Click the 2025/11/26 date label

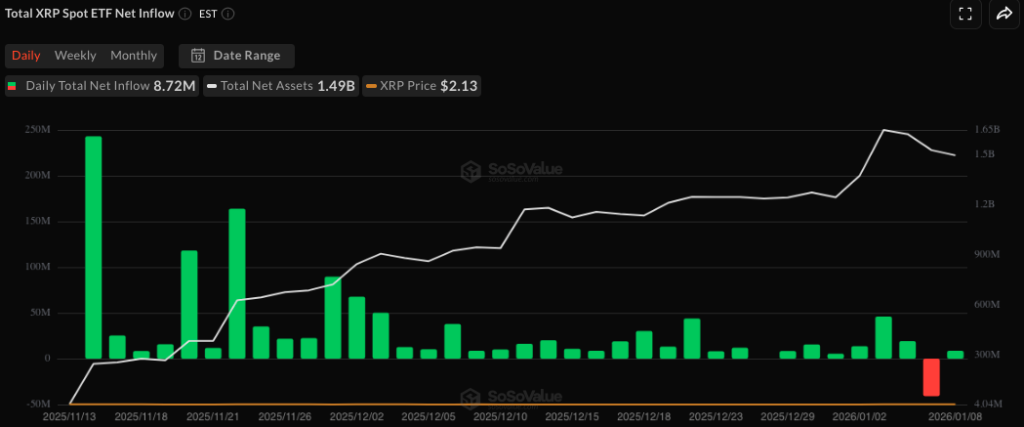(284, 416)
